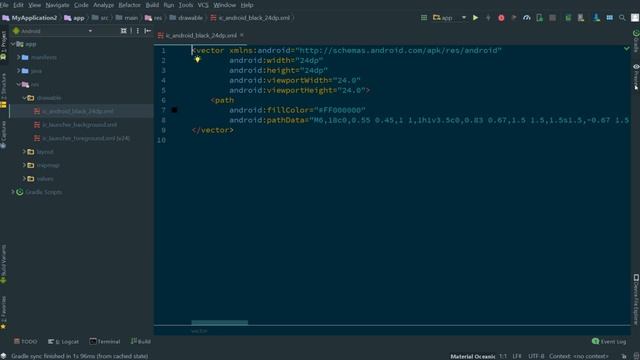Expand the java folder
640x360 pixels.
pos(18,71)
